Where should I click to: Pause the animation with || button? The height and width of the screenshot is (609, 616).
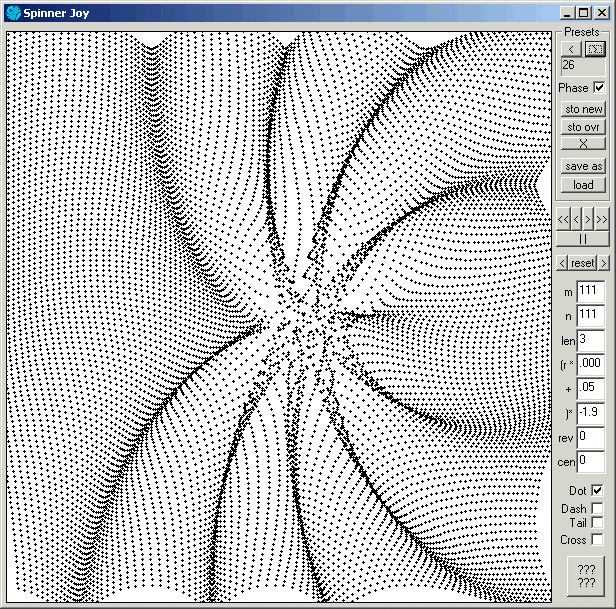583,239
